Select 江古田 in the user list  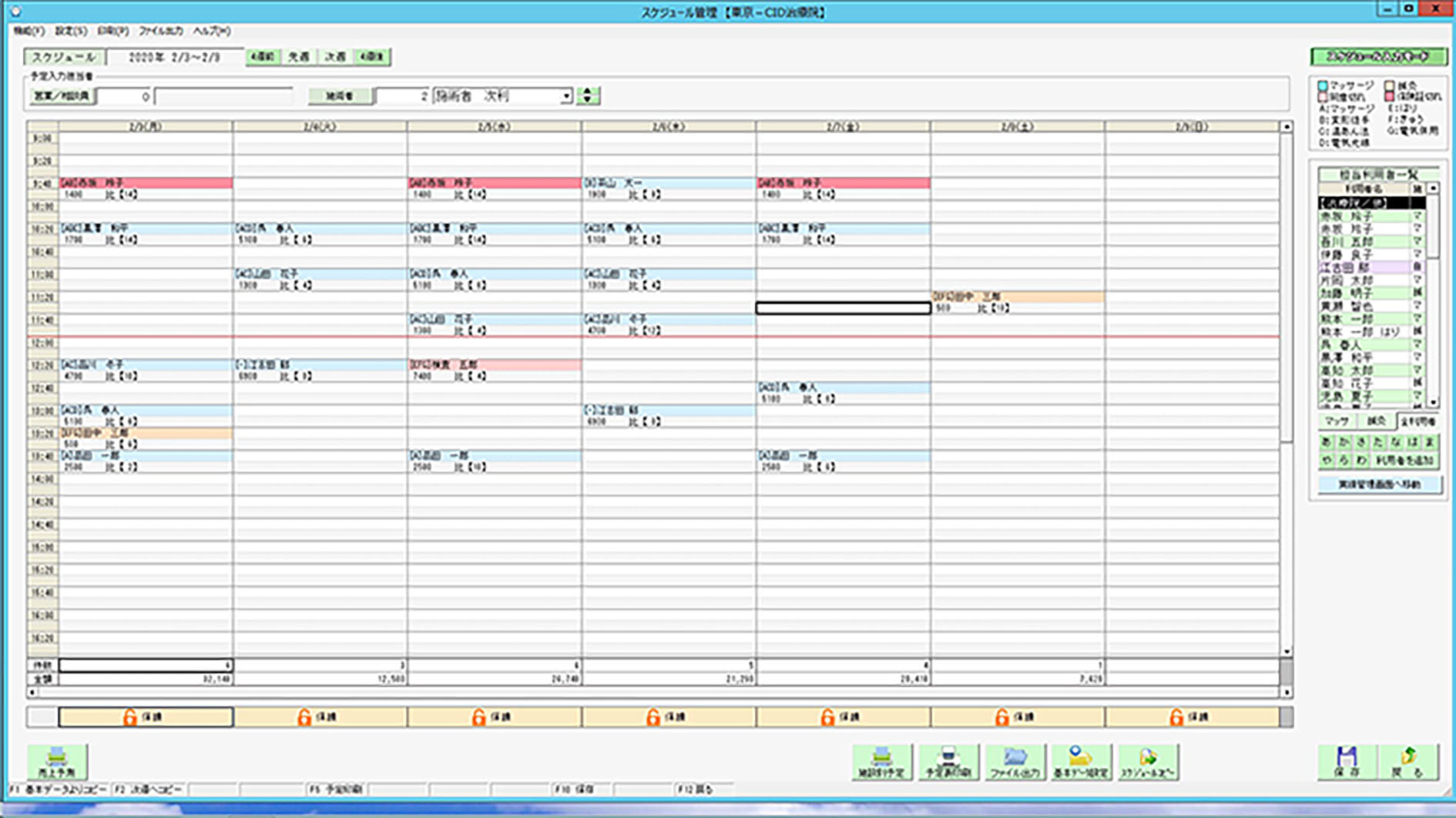(x=1364, y=267)
